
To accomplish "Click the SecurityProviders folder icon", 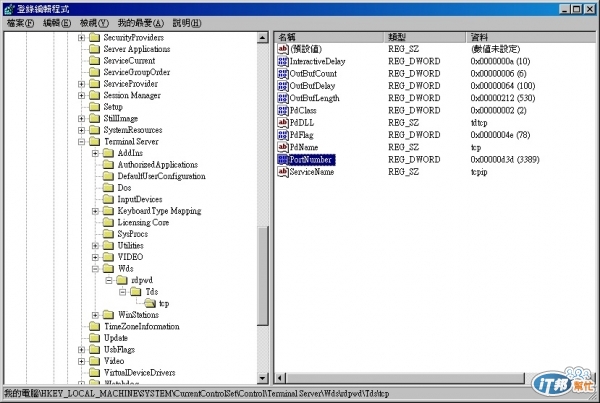I will tap(95, 38).
